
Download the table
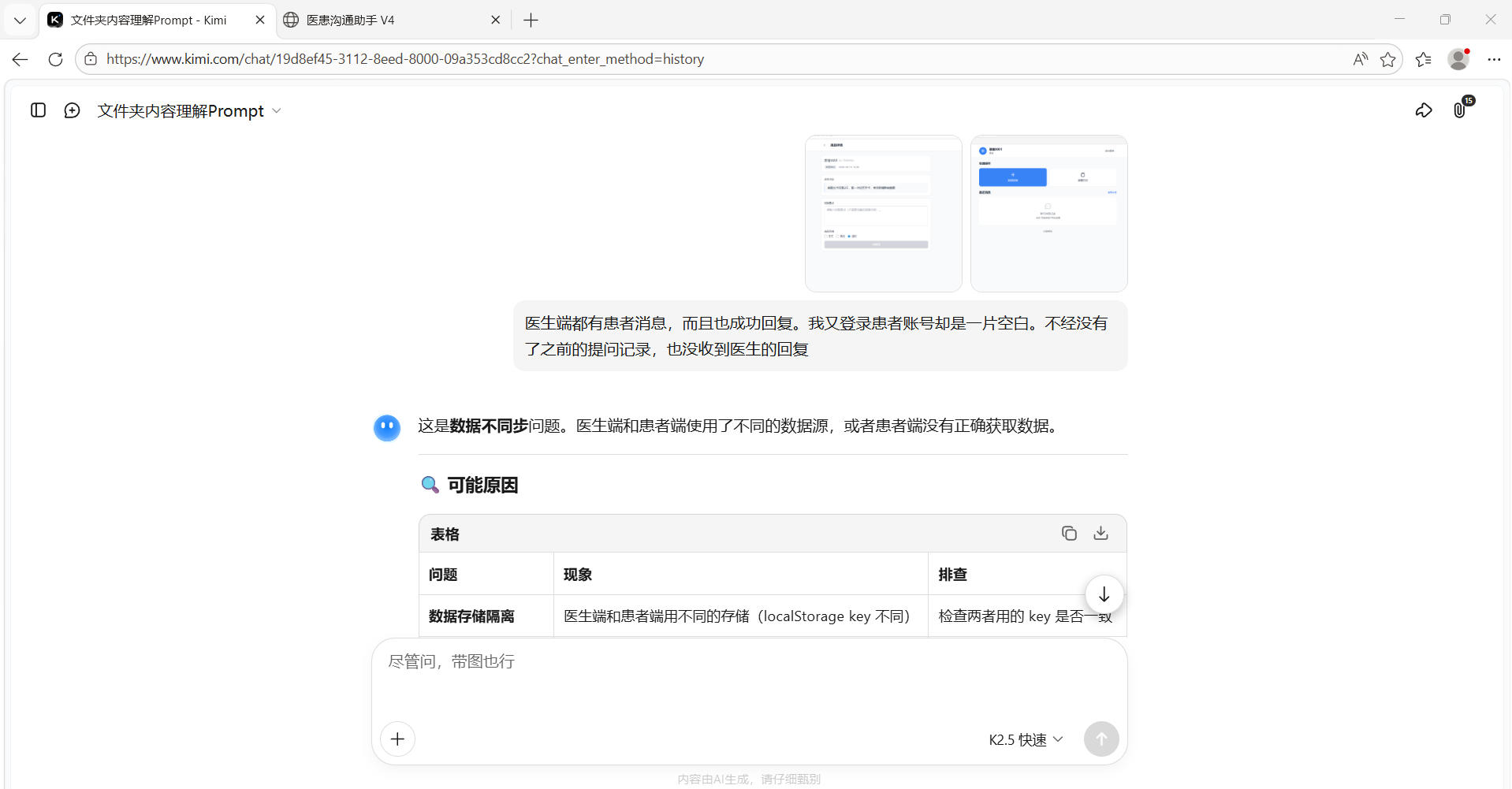point(1100,534)
